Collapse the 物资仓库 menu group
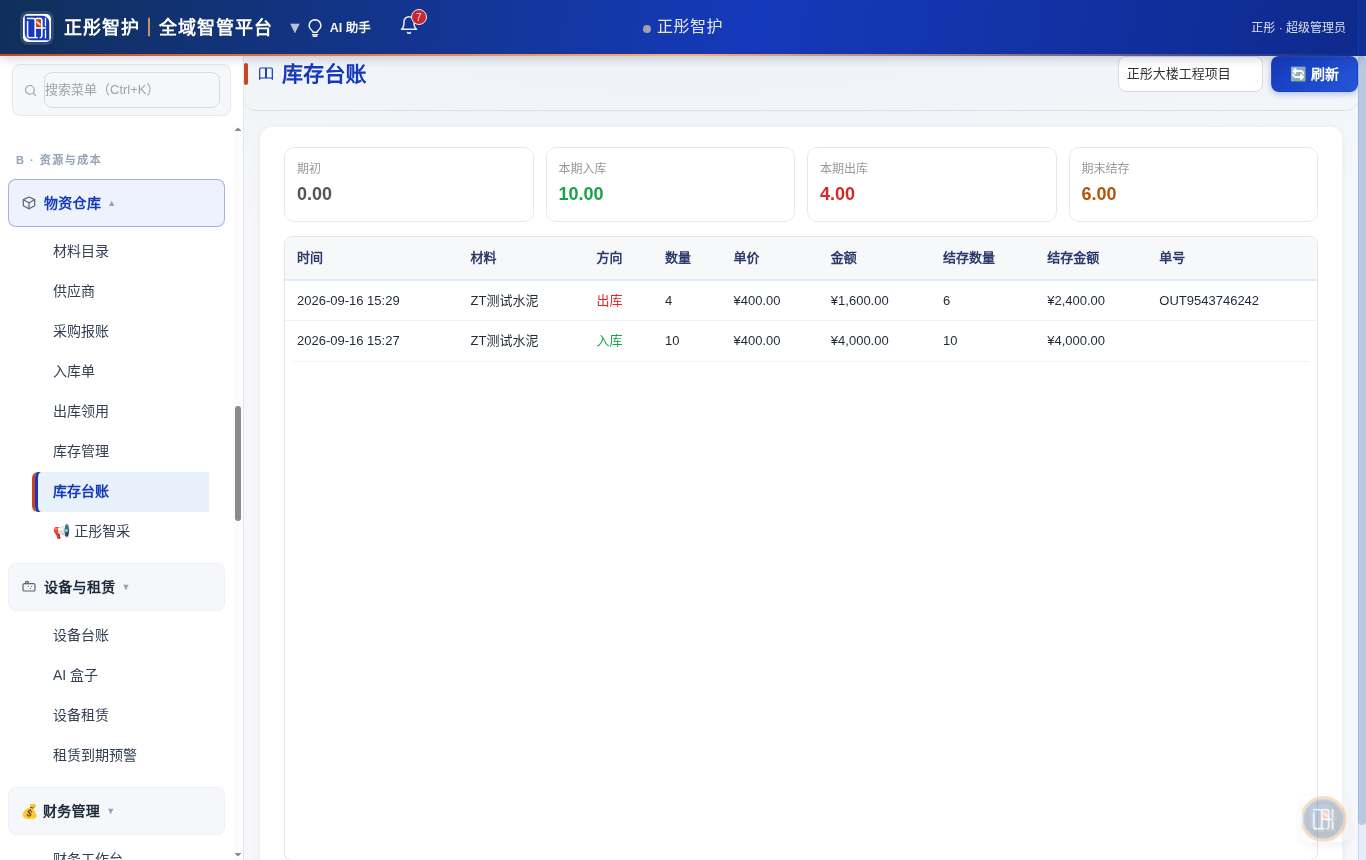The width and height of the screenshot is (1366, 860). point(112,203)
